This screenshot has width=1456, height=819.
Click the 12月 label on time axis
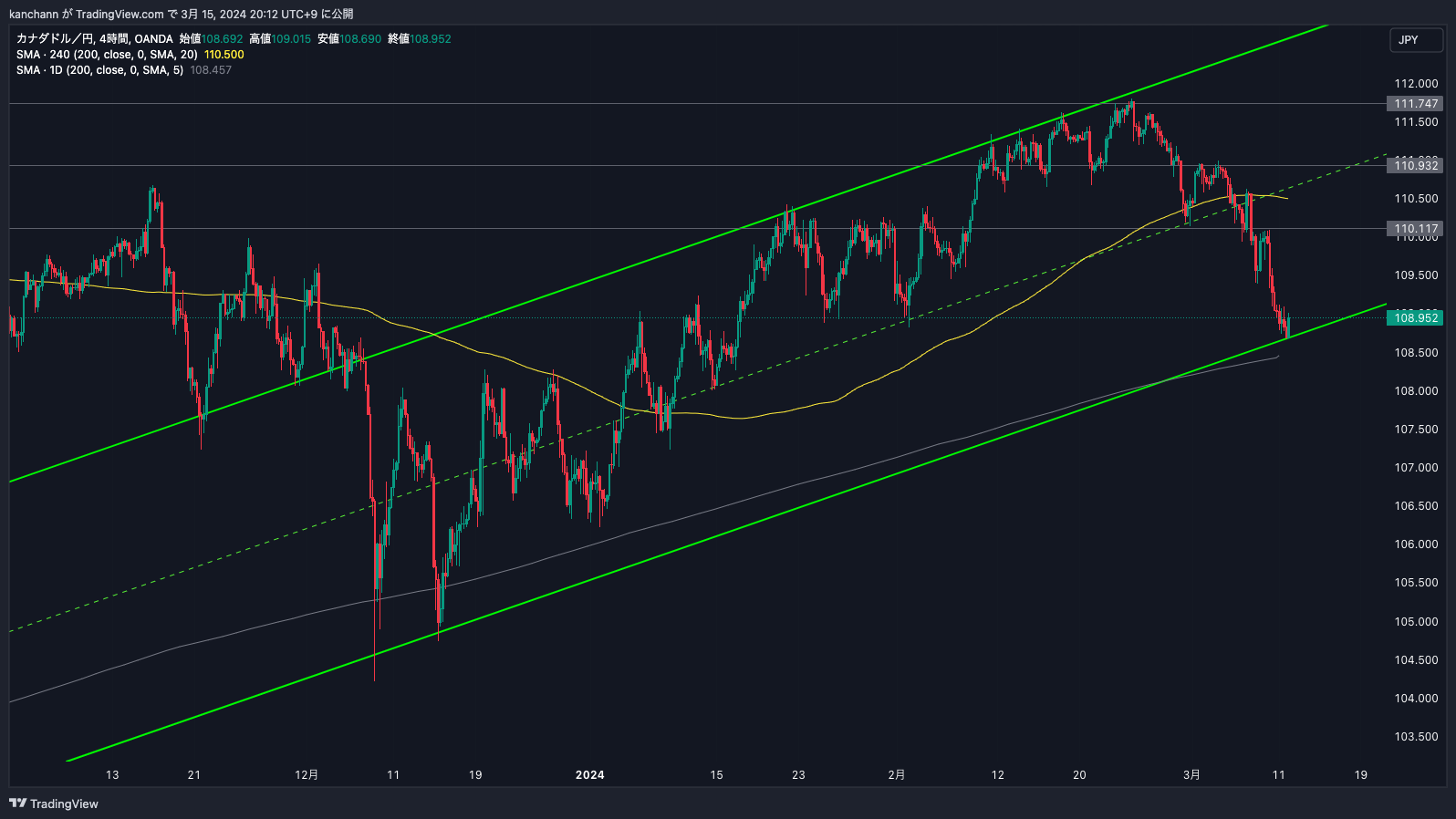tap(307, 775)
